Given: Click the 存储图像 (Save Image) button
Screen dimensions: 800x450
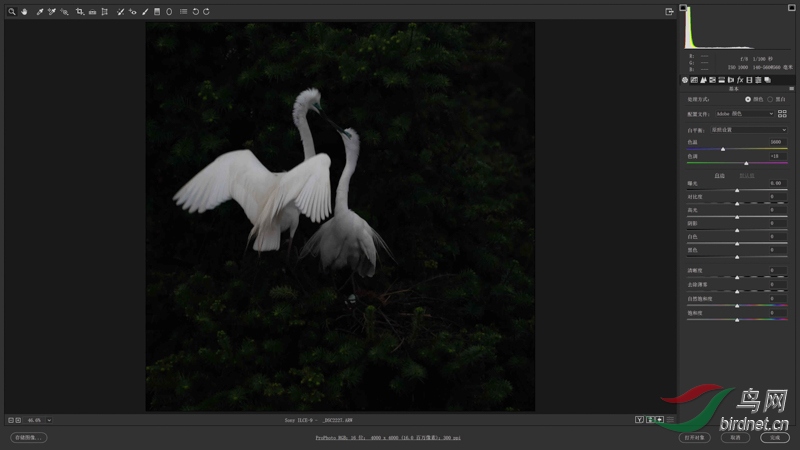Looking at the screenshot, I should pyautogui.click(x=29, y=437).
